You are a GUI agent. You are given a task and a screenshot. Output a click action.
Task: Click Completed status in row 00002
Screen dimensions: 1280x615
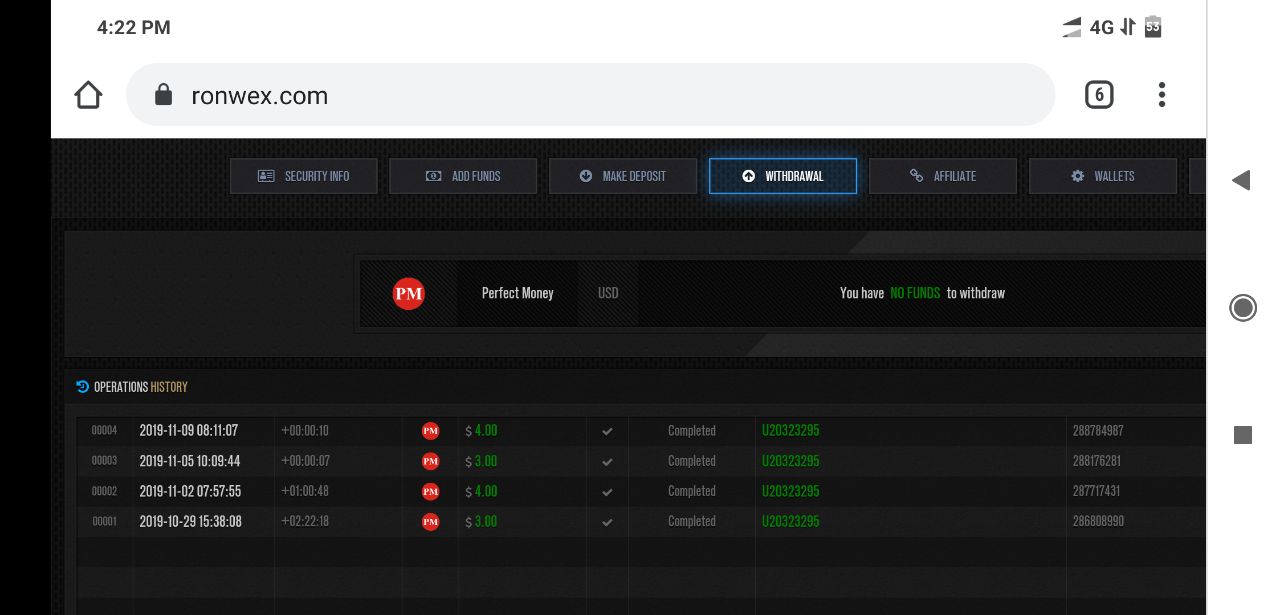[x=692, y=491]
